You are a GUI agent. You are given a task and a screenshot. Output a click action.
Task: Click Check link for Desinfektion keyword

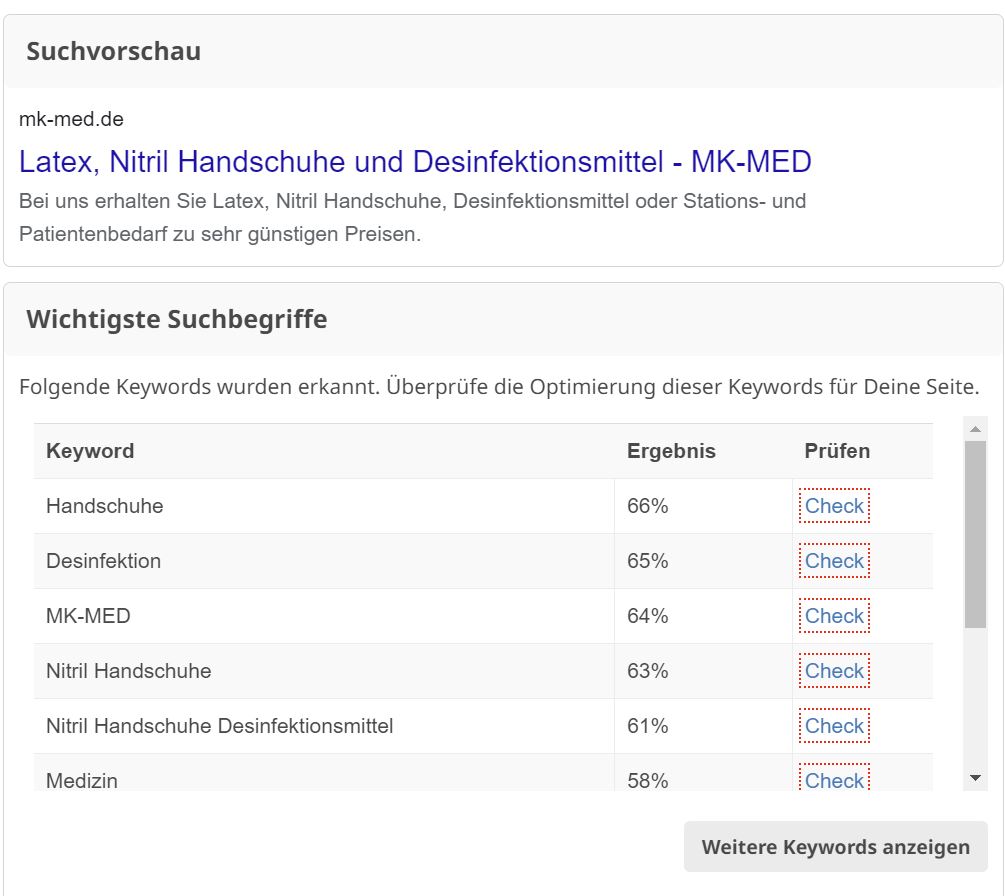point(835,561)
